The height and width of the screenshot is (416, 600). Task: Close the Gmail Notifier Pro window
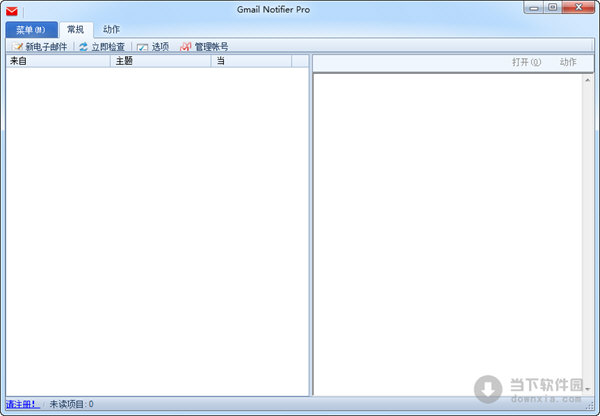579,7
